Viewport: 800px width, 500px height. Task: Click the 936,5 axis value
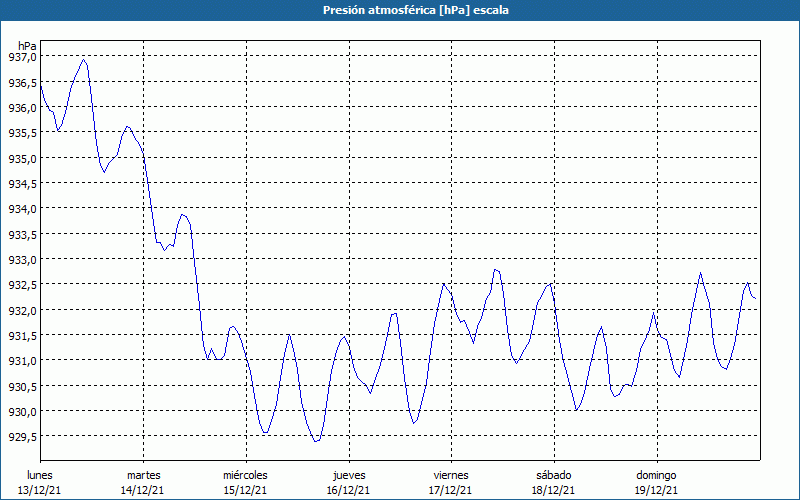click(x=22, y=83)
